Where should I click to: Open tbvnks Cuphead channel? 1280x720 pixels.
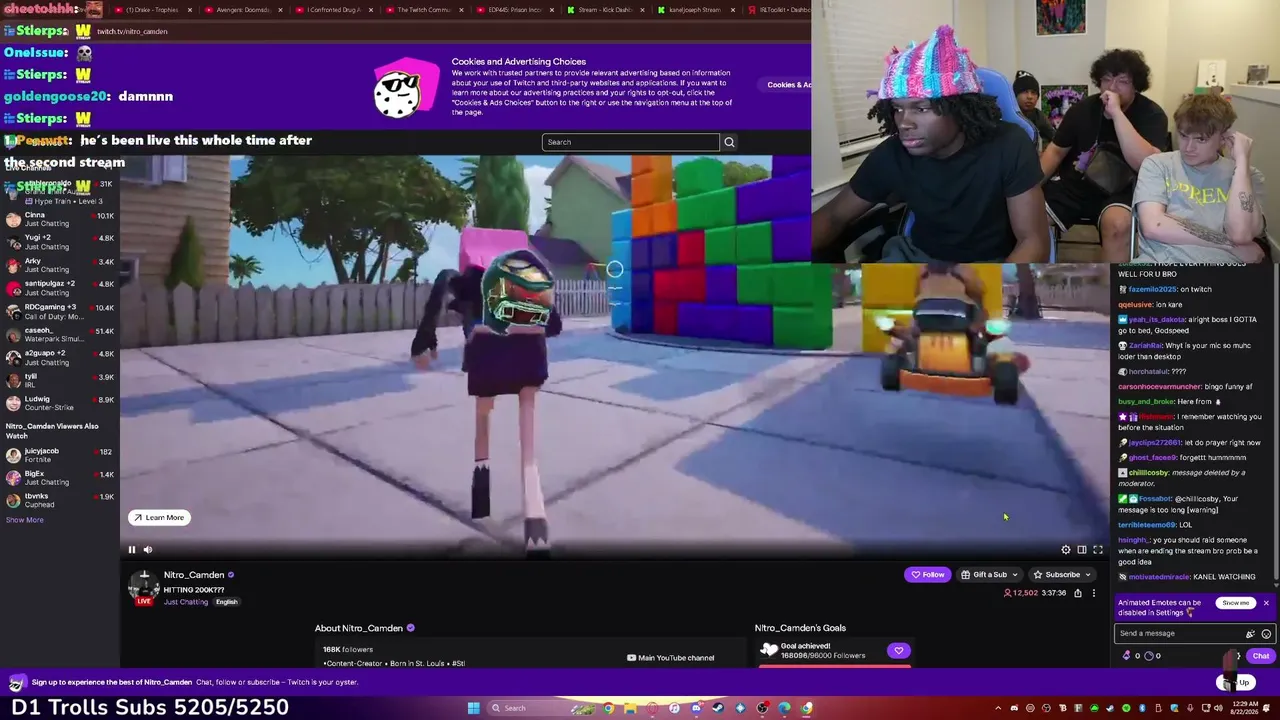60,500
